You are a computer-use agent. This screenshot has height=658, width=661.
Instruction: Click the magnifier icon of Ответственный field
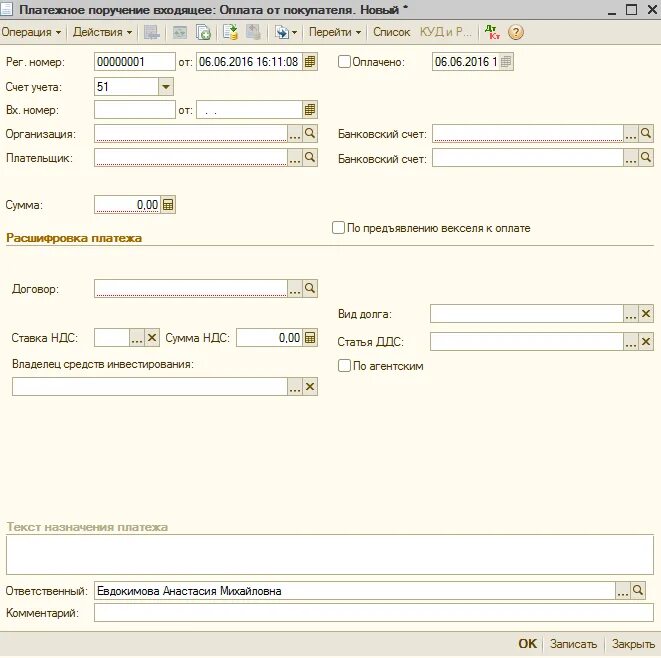coord(638,591)
